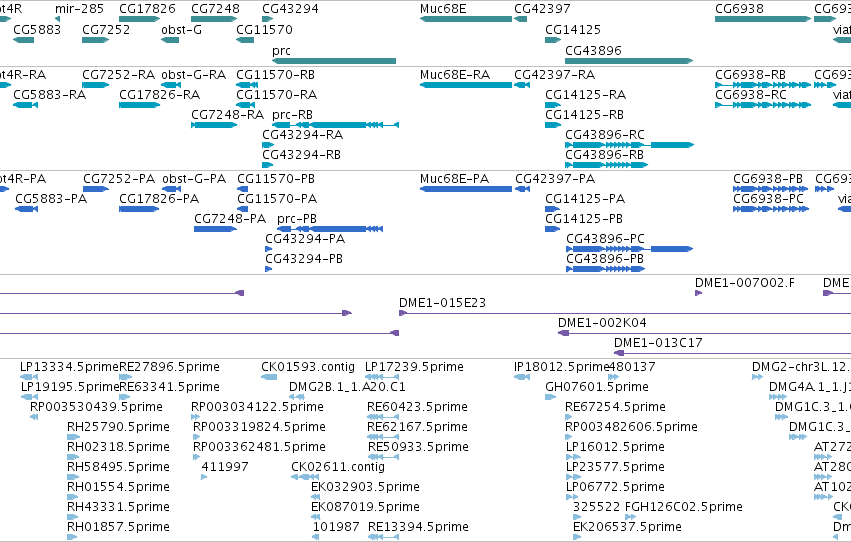Click the CG6938 gene label
The image size is (851, 542).
739,9
